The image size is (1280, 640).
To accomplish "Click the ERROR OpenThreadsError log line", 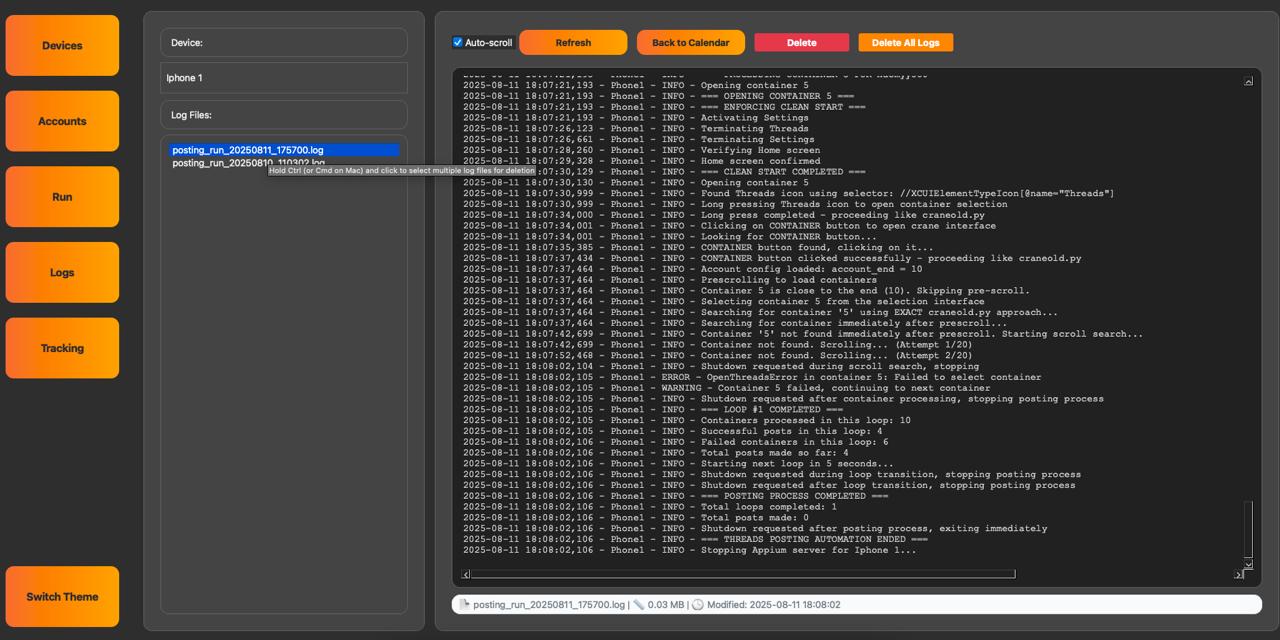I will pyautogui.click(x=752, y=377).
